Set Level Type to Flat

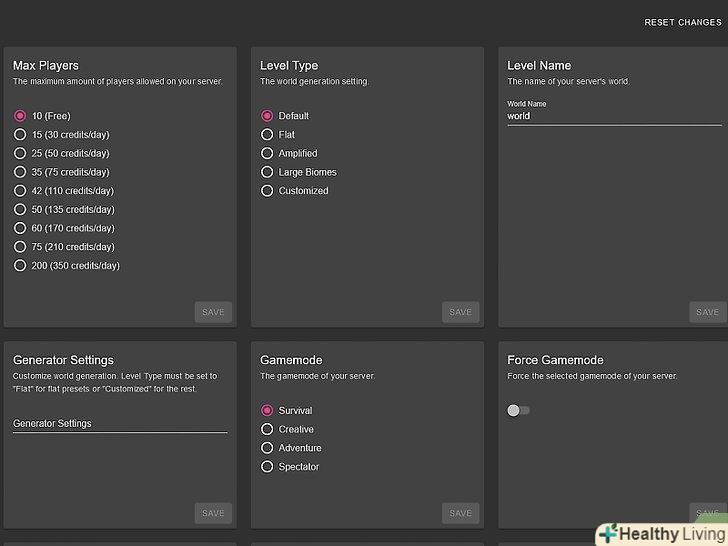(x=267, y=135)
